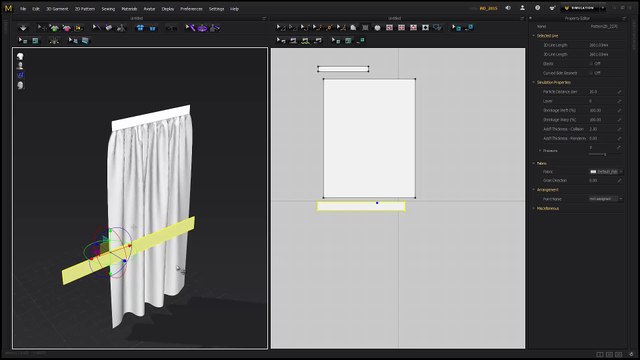Click edit pencil beside Particle Distance
Viewport: 640px width, 360px height.
click(619, 92)
